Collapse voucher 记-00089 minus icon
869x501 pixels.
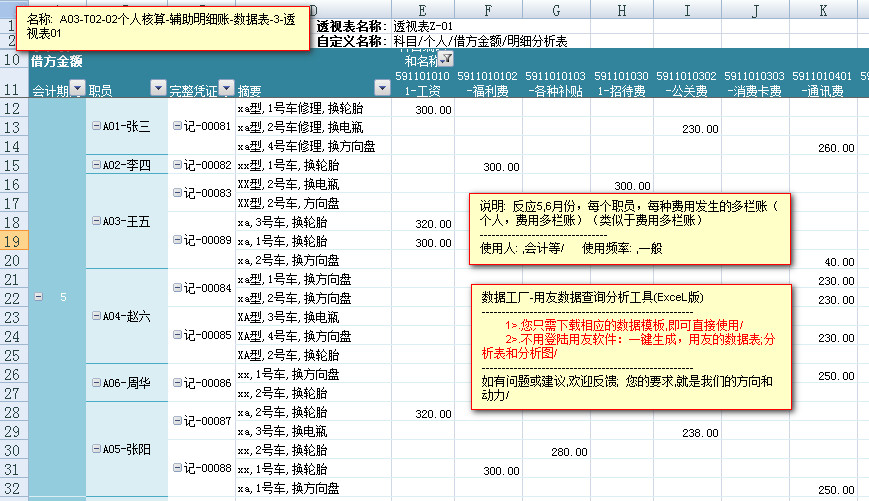(x=177, y=241)
